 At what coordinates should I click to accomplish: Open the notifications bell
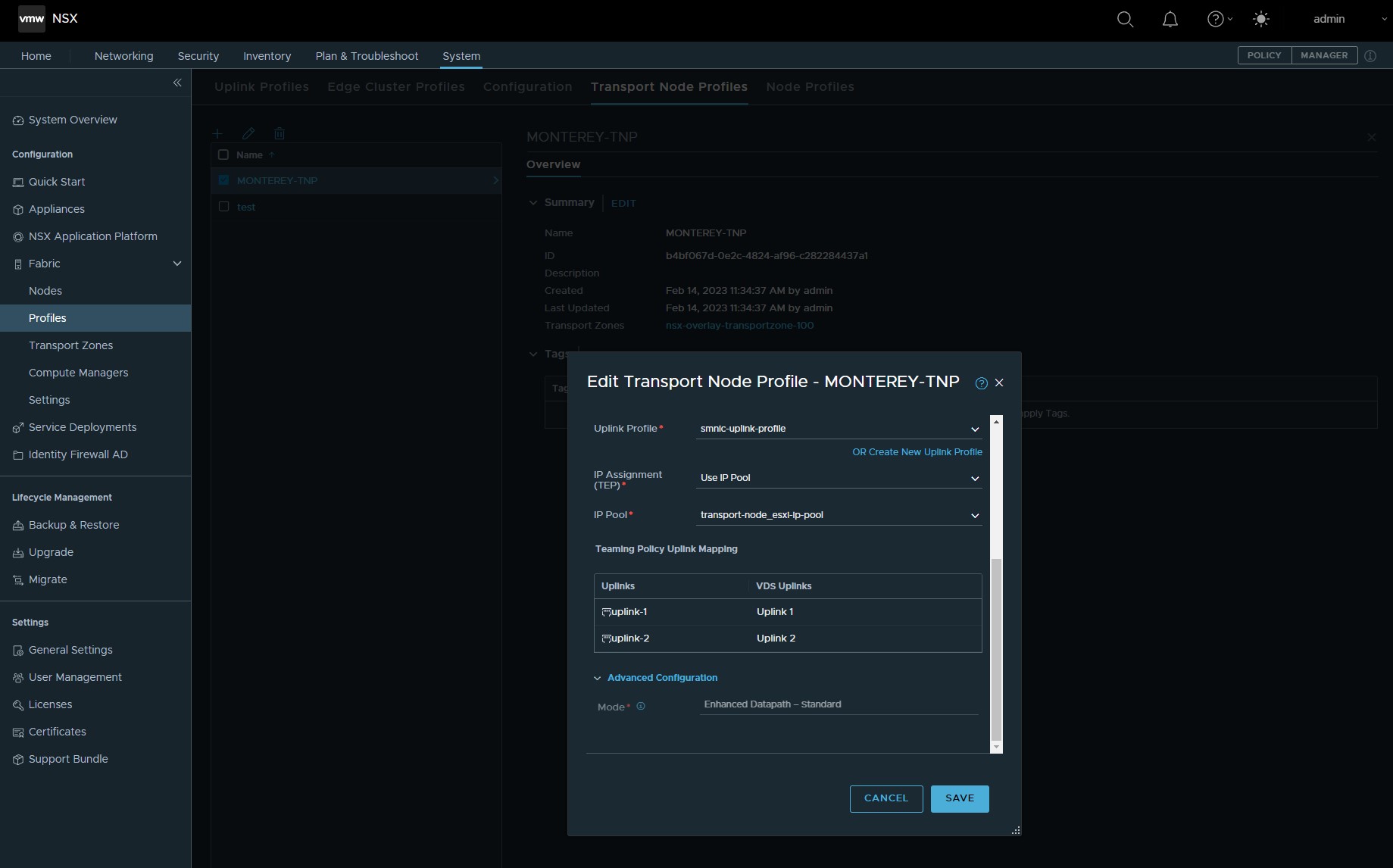(x=1170, y=20)
